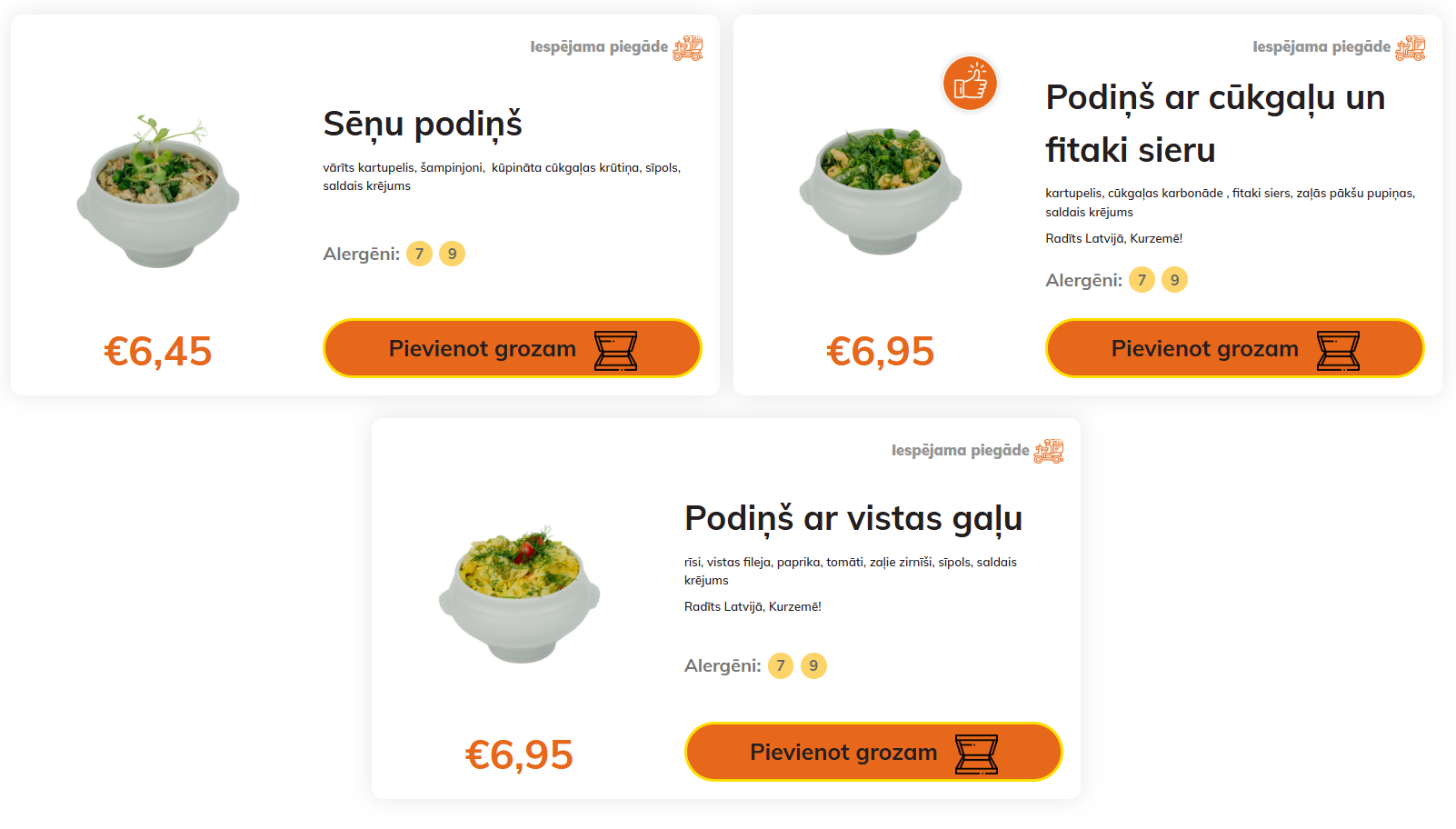Click the Podiņš ar vistas gaļu title
Screen dimensions: 1456x829
pos(853,518)
